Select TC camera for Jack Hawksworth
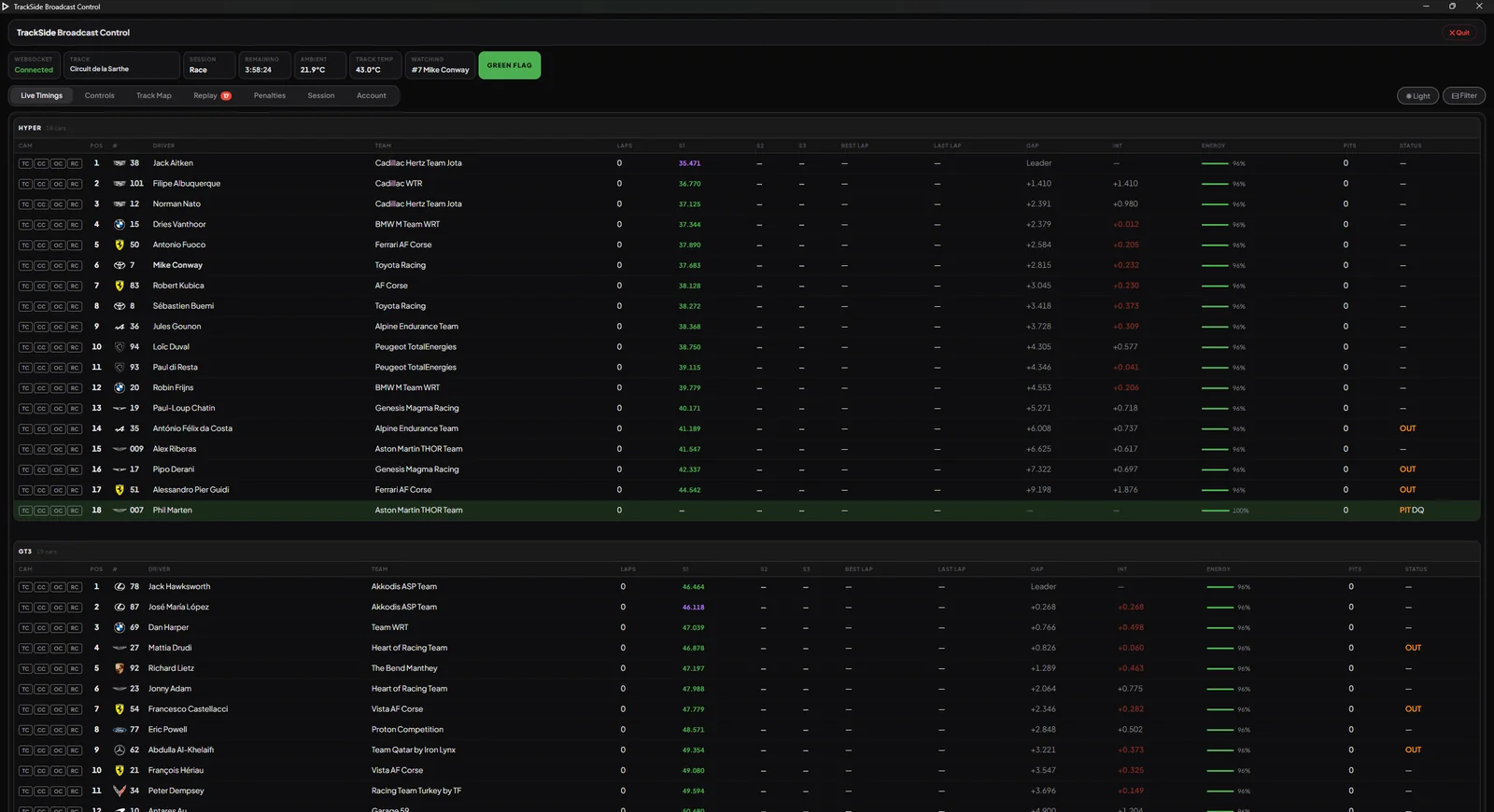This screenshot has height=812, width=1494. (25, 587)
